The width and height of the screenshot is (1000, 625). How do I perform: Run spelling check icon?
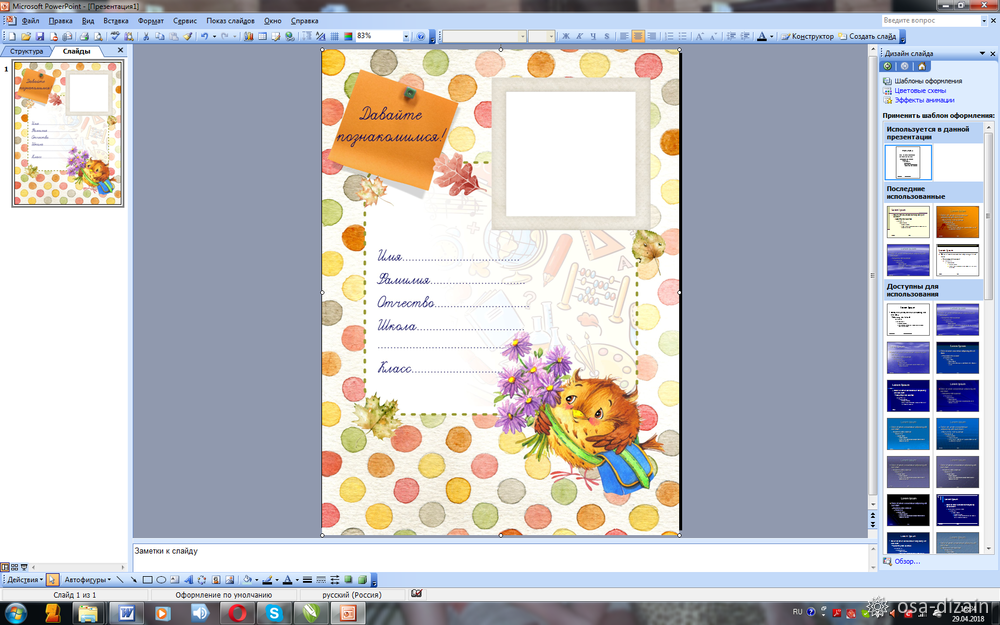pyautogui.click(x=115, y=36)
